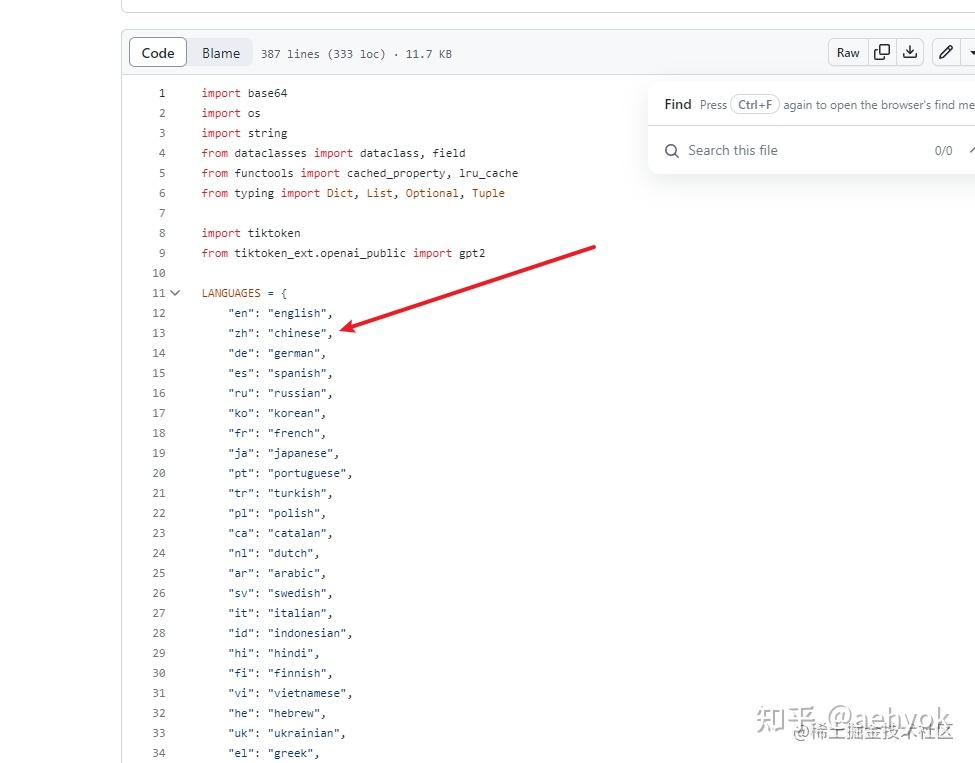
Task: Collapse the LANGUAGES block at line 11
Action: coord(175,292)
